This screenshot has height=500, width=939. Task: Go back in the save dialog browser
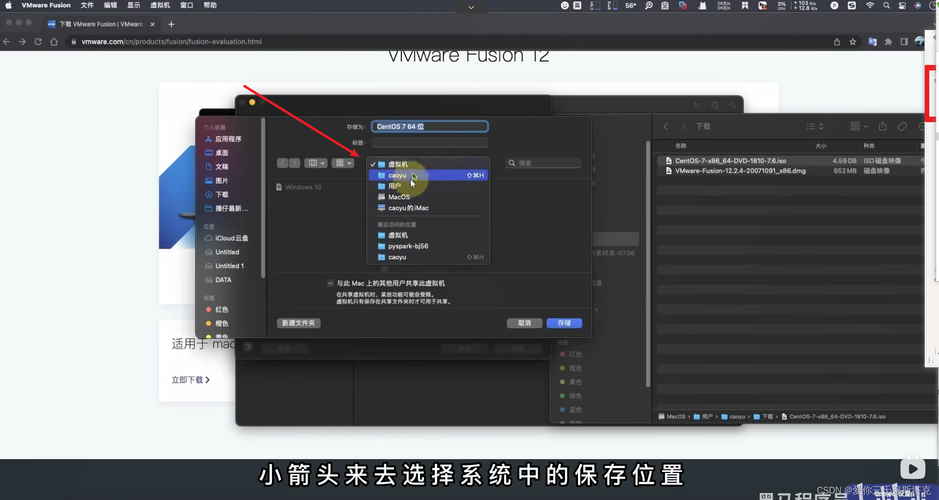283,163
